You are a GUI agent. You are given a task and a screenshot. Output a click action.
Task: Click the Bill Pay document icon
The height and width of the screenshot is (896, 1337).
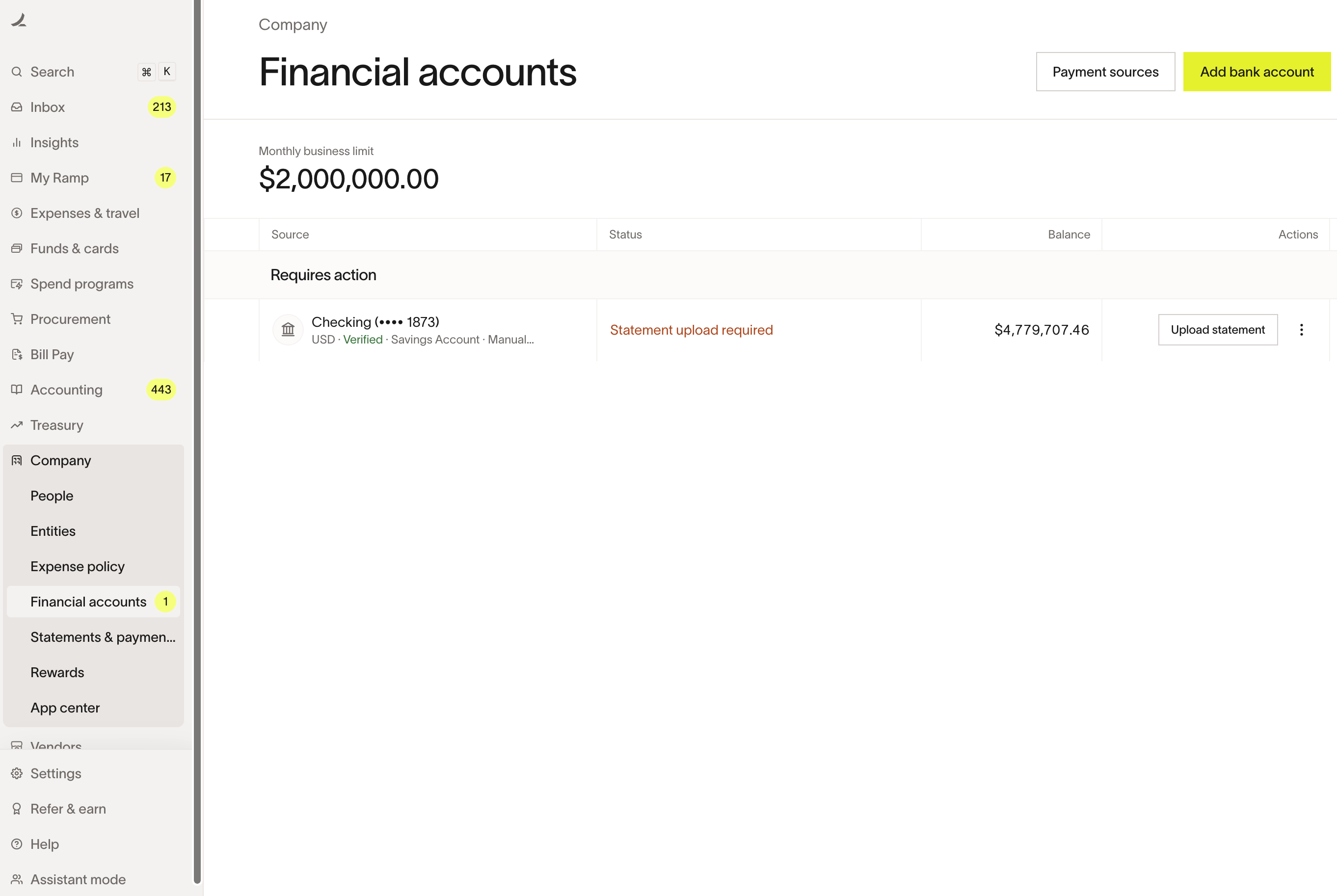pyautogui.click(x=17, y=354)
